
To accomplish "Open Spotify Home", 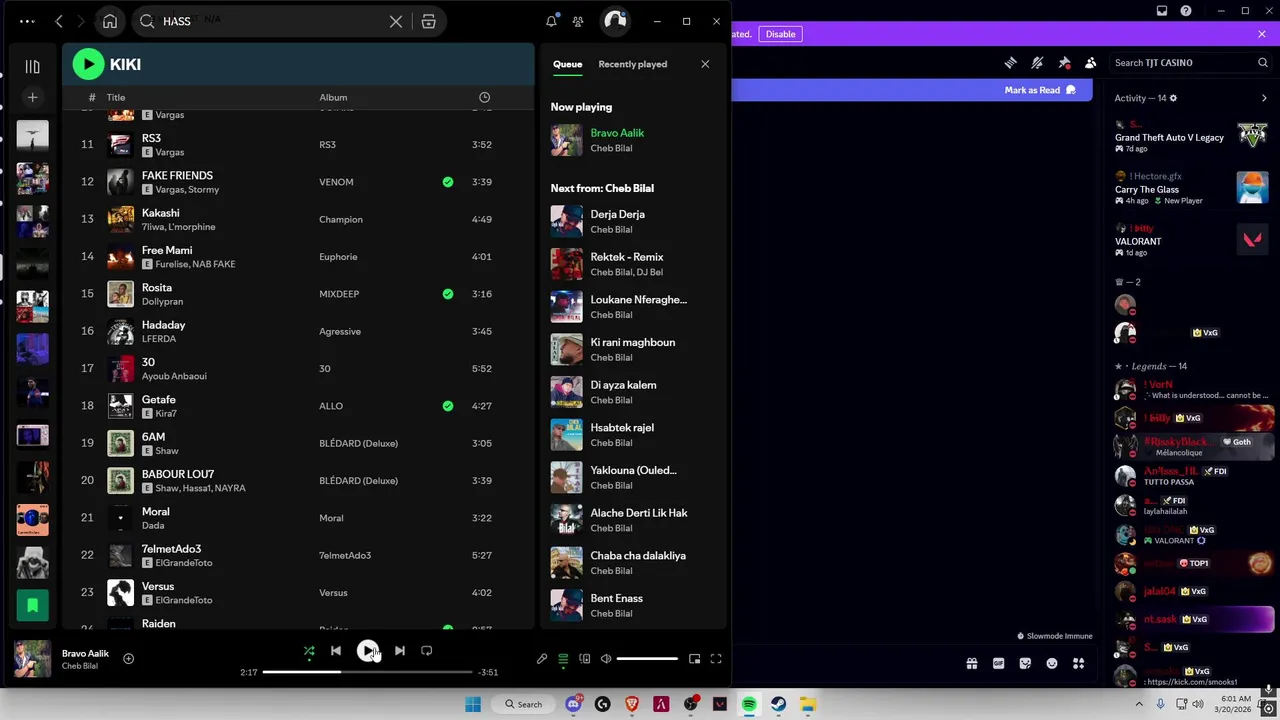I will click(110, 21).
